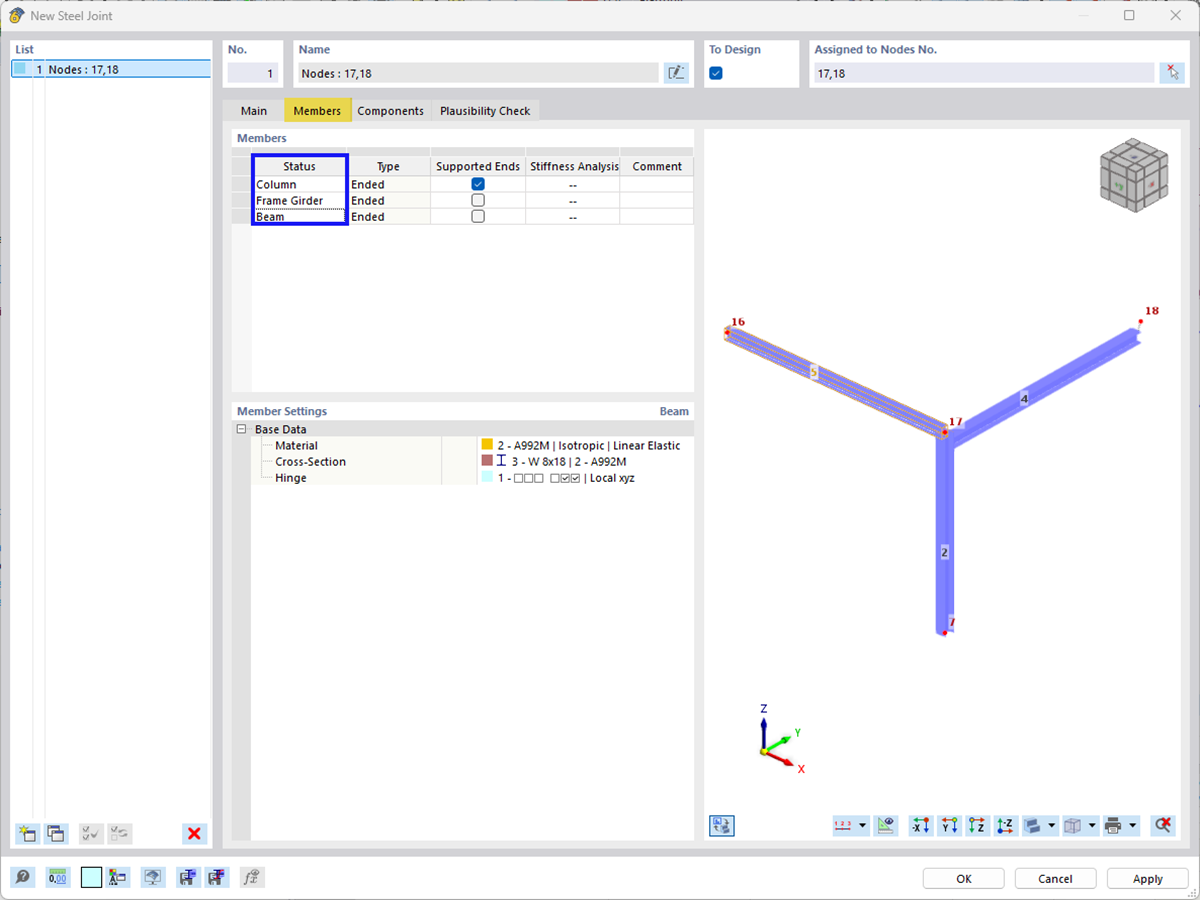Set view in the -Z direction
The height and width of the screenshot is (900, 1200).
[1006, 826]
